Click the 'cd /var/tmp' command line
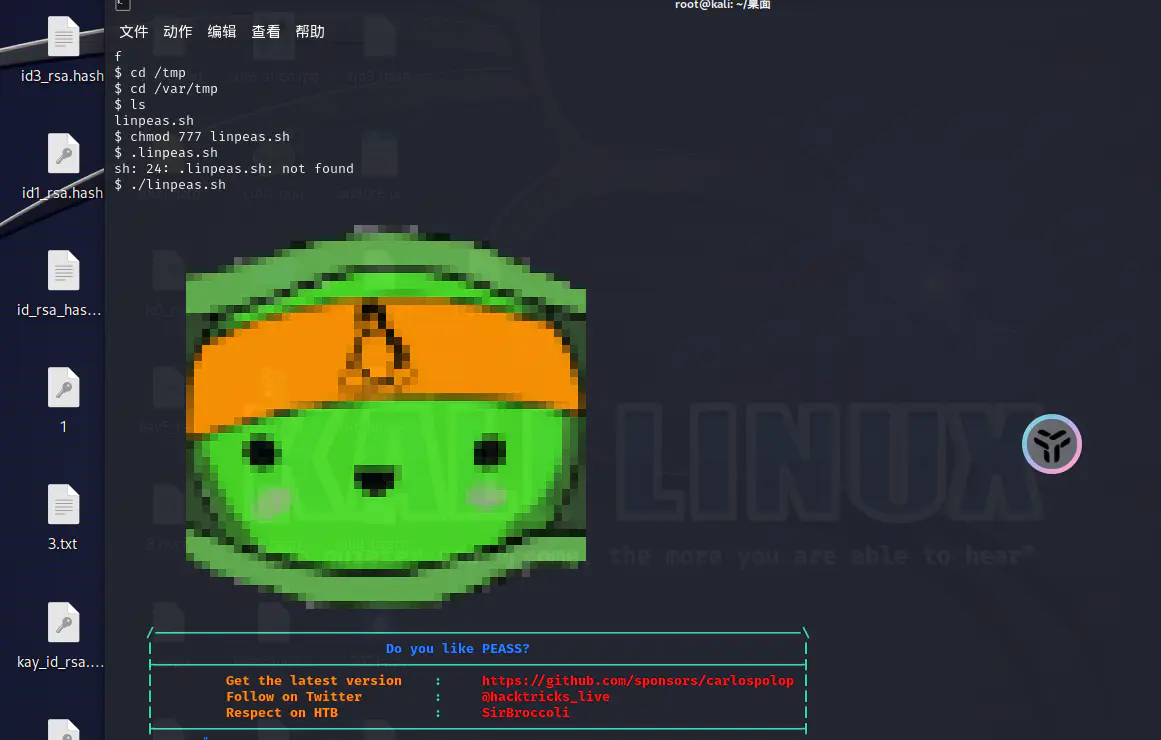This screenshot has width=1161, height=740. pyautogui.click(x=166, y=89)
